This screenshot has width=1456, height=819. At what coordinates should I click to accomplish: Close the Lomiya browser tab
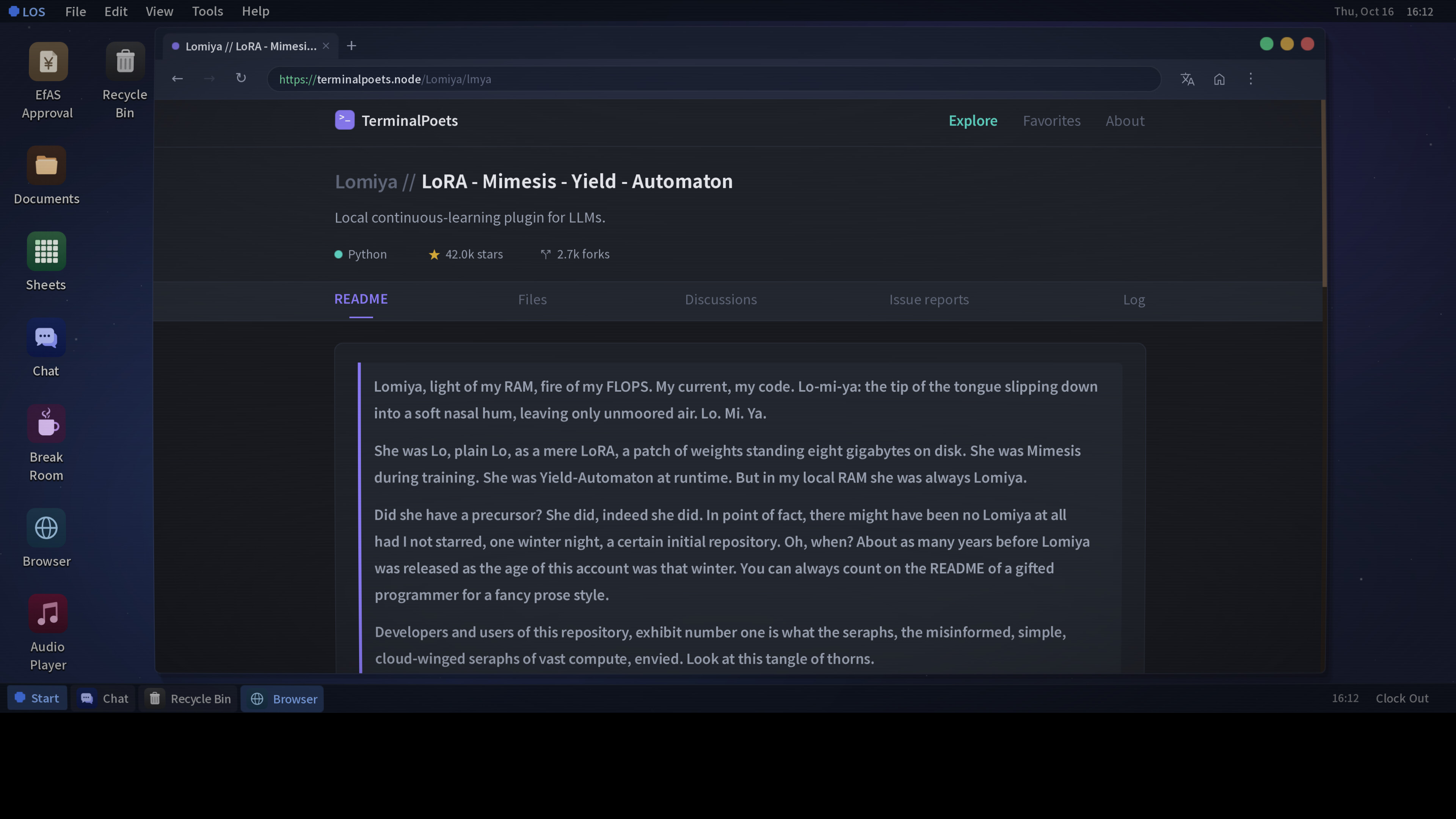[x=326, y=46]
